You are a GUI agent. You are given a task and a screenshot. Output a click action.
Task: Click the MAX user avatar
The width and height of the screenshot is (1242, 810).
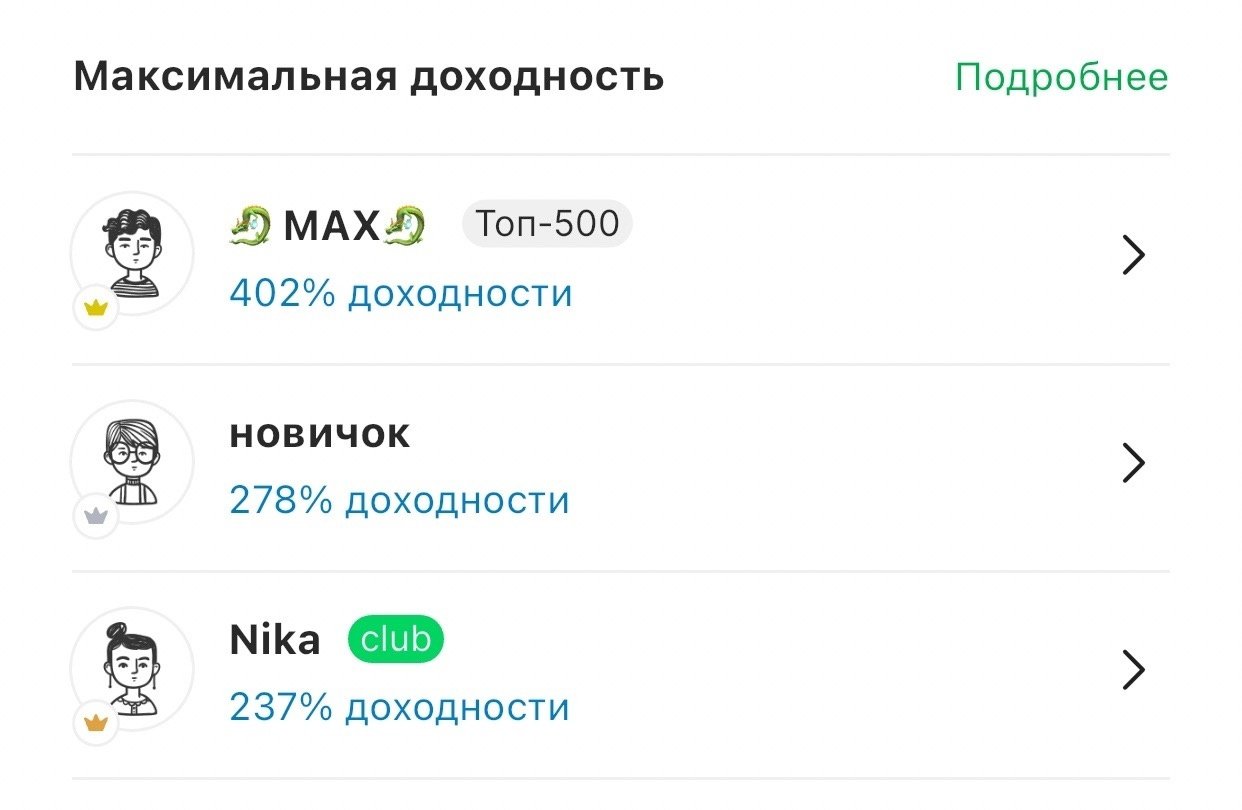pyautogui.click(x=133, y=253)
